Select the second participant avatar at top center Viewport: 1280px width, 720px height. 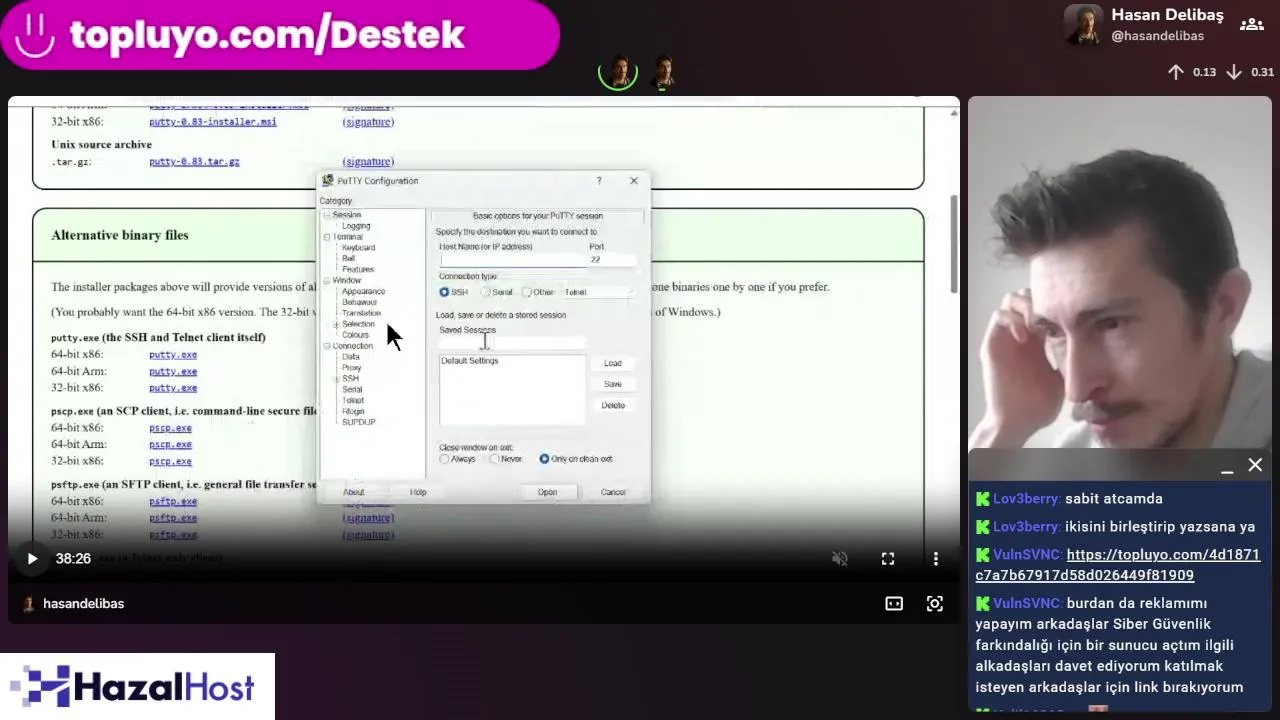click(x=663, y=72)
